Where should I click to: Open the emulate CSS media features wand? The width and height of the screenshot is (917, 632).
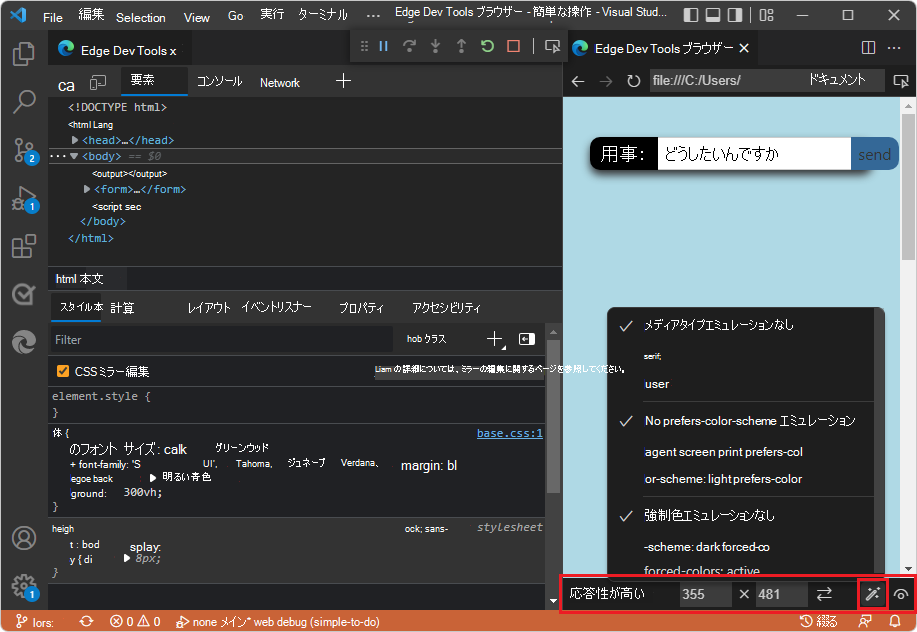[x=873, y=594]
